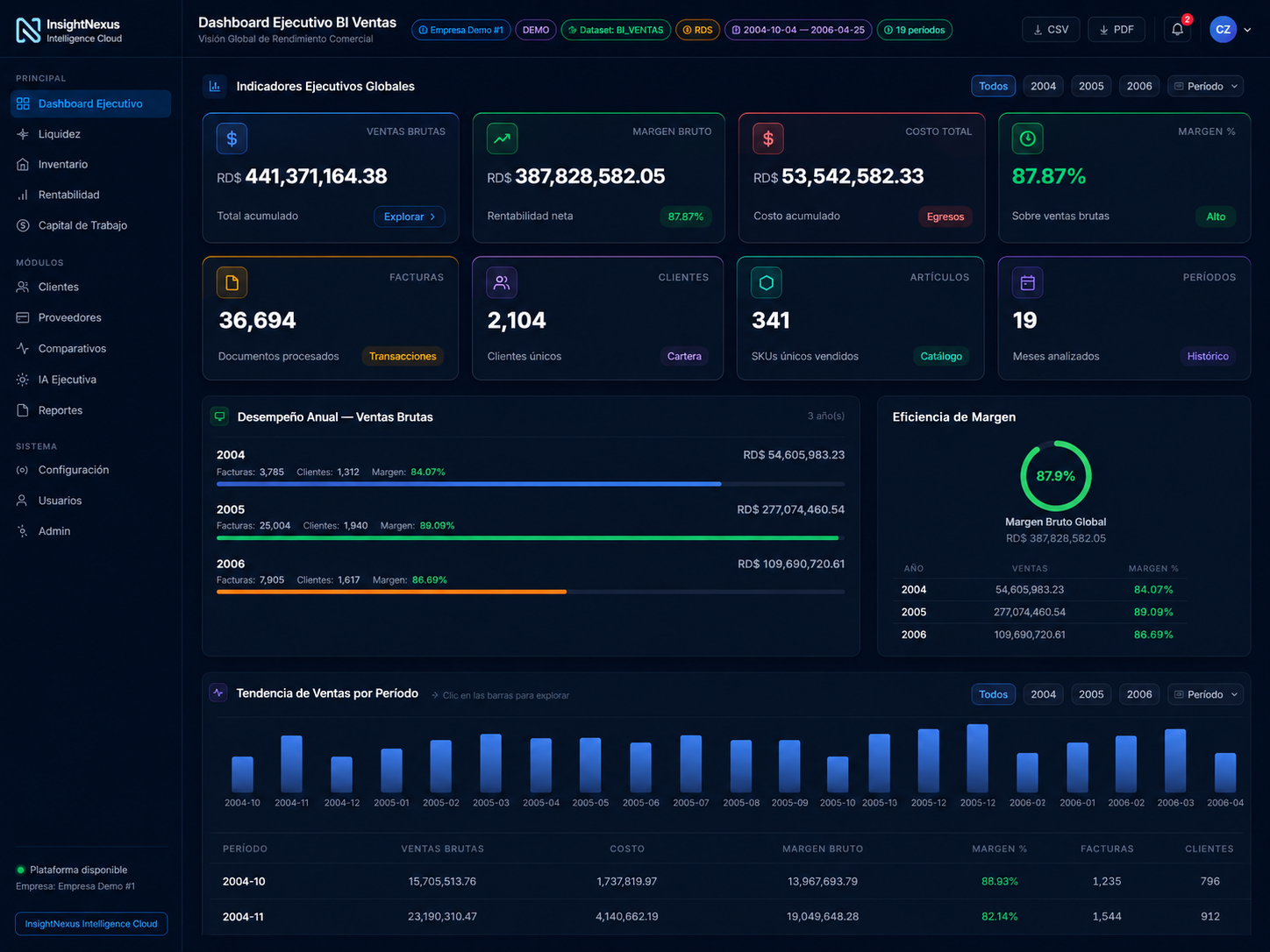Viewport: 1270px width, 952px height.
Task: Filter Indicadores Ejecutivos by 2005
Action: (1091, 86)
